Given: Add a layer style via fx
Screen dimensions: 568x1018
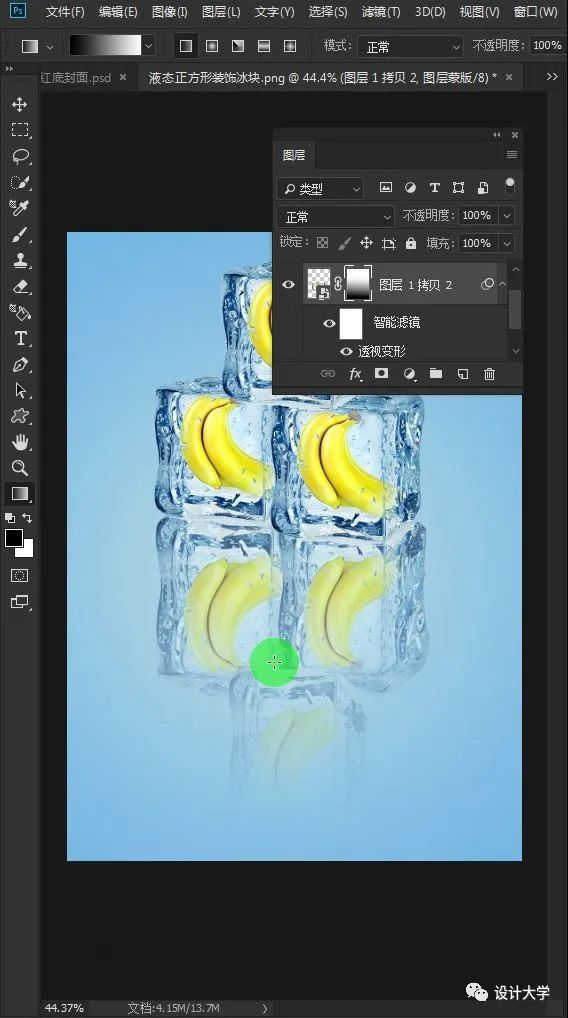Looking at the screenshot, I should pyautogui.click(x=355, y=373).
